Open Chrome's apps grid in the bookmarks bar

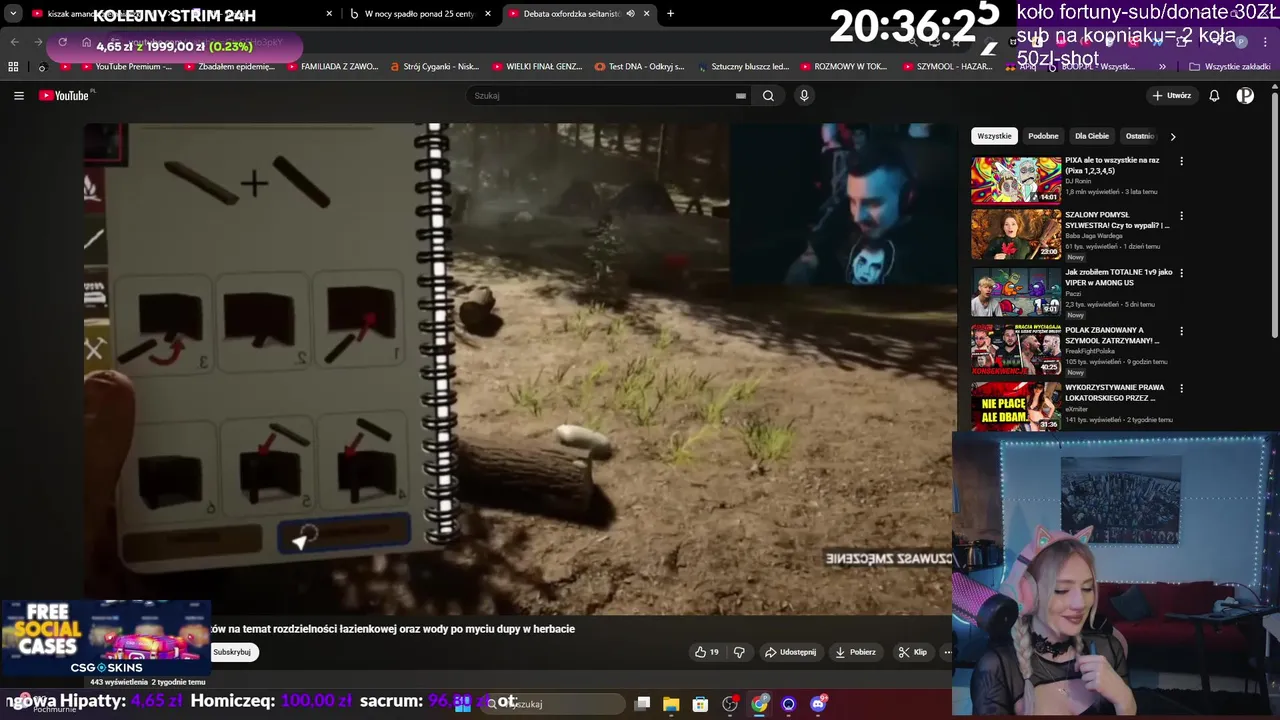pyautogui.click(x=13, y=67)
